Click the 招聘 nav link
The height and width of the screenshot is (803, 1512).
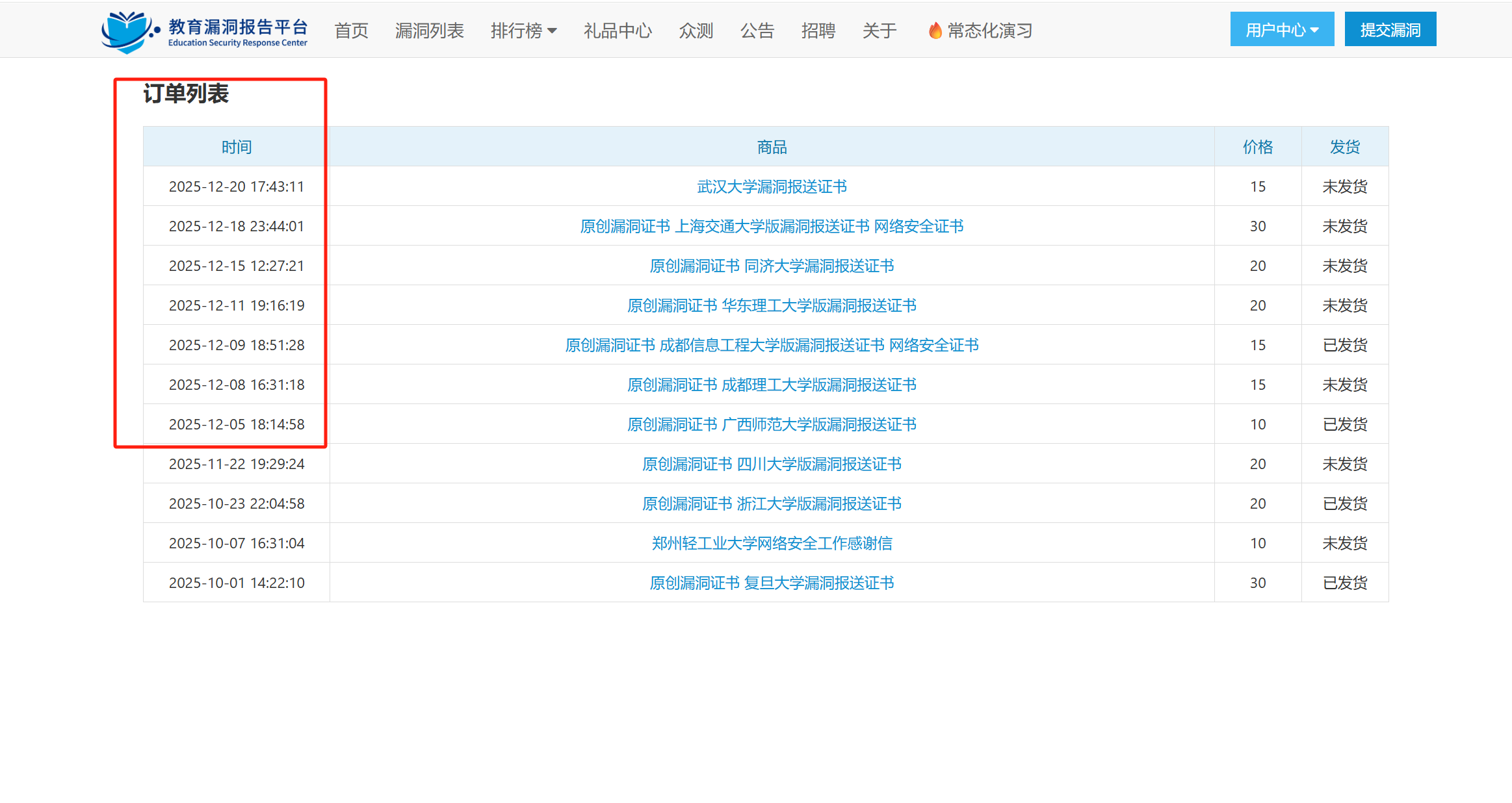[818, 31]
